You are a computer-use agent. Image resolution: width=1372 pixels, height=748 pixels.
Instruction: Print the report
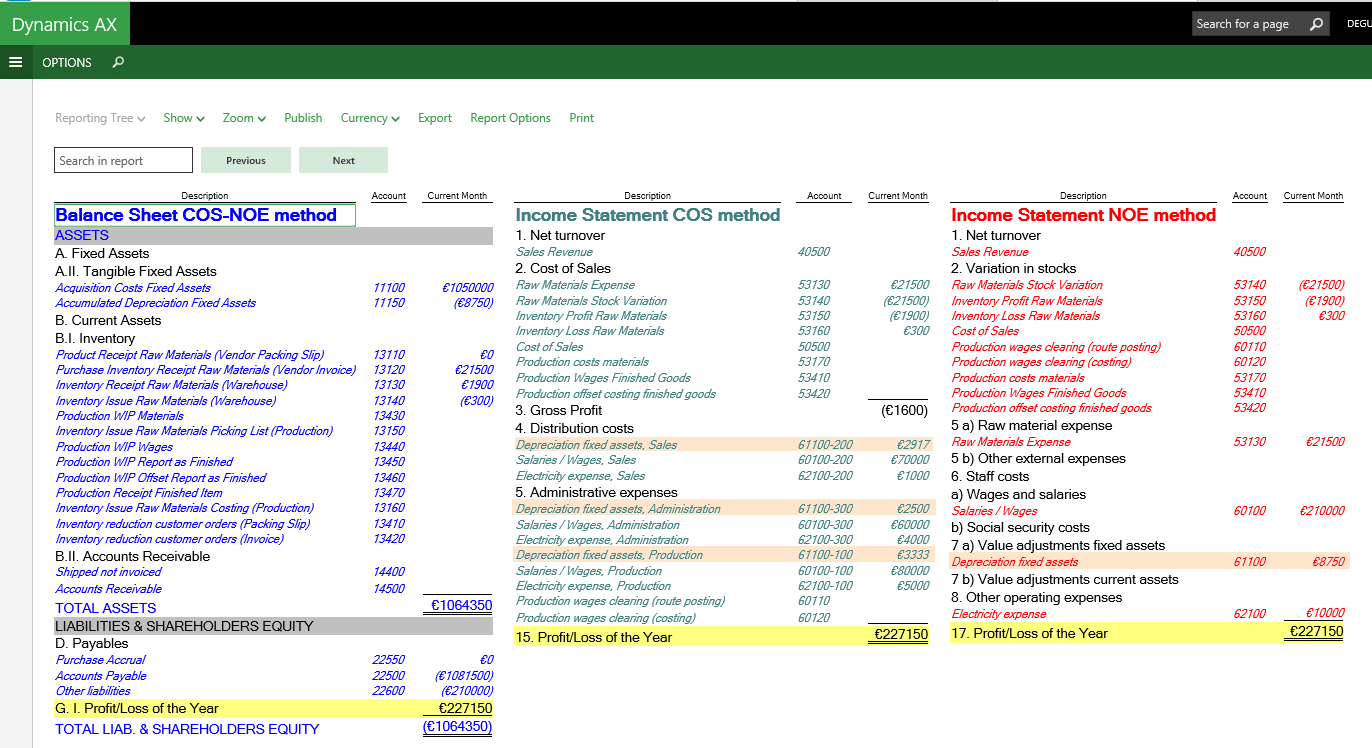click(581, 118)
